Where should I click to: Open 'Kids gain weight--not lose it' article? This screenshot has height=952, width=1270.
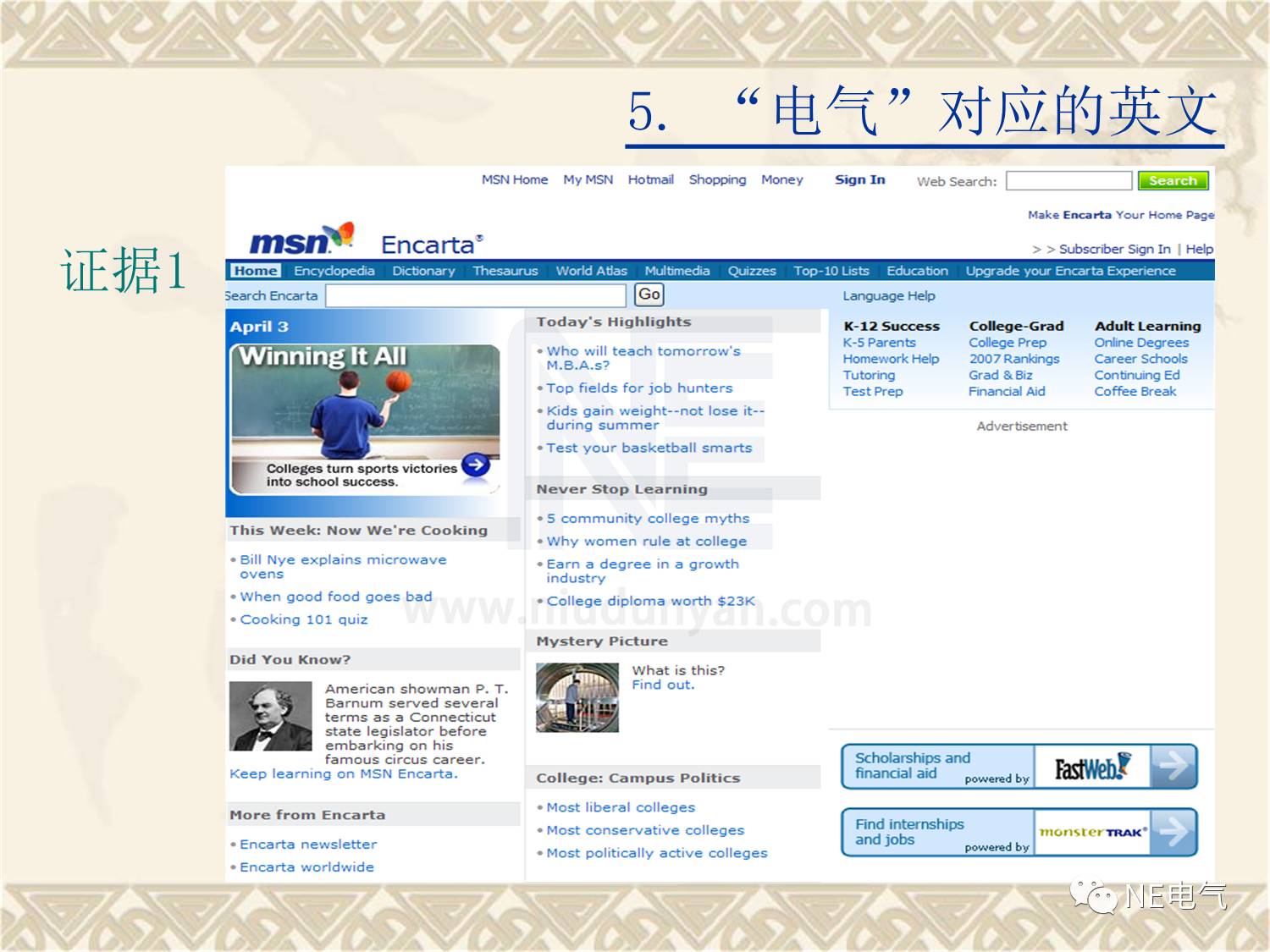click(655, 418)
